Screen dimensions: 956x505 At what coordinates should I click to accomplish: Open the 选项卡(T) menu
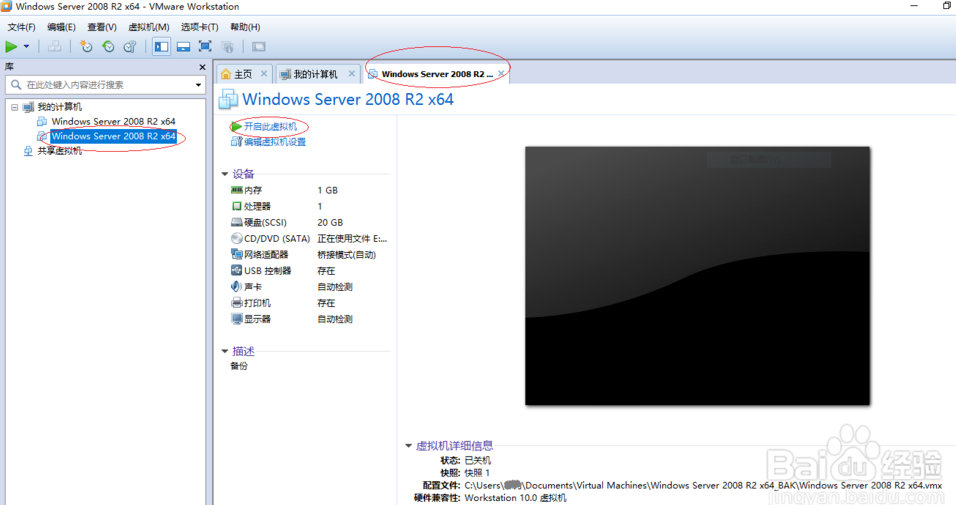point(199,27)
